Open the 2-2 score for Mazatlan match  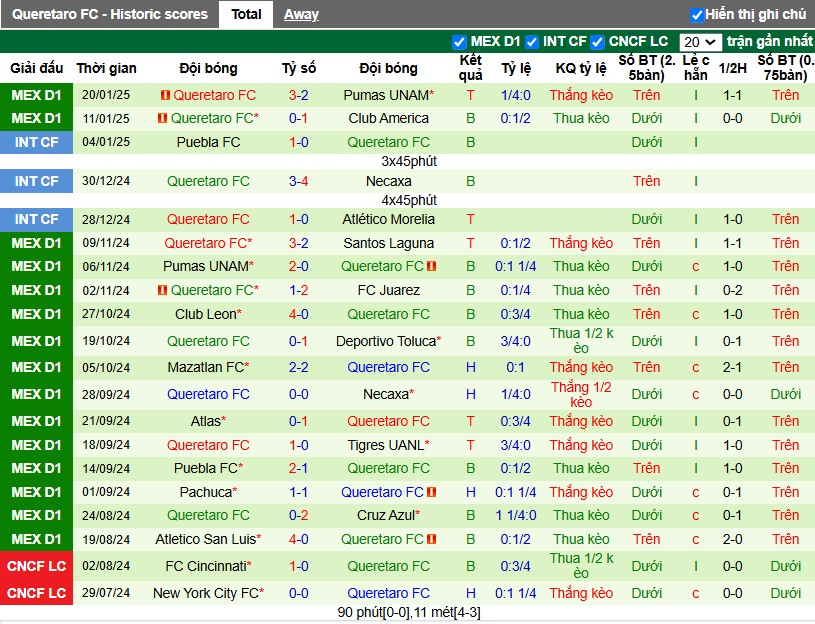tap(299, 367)
